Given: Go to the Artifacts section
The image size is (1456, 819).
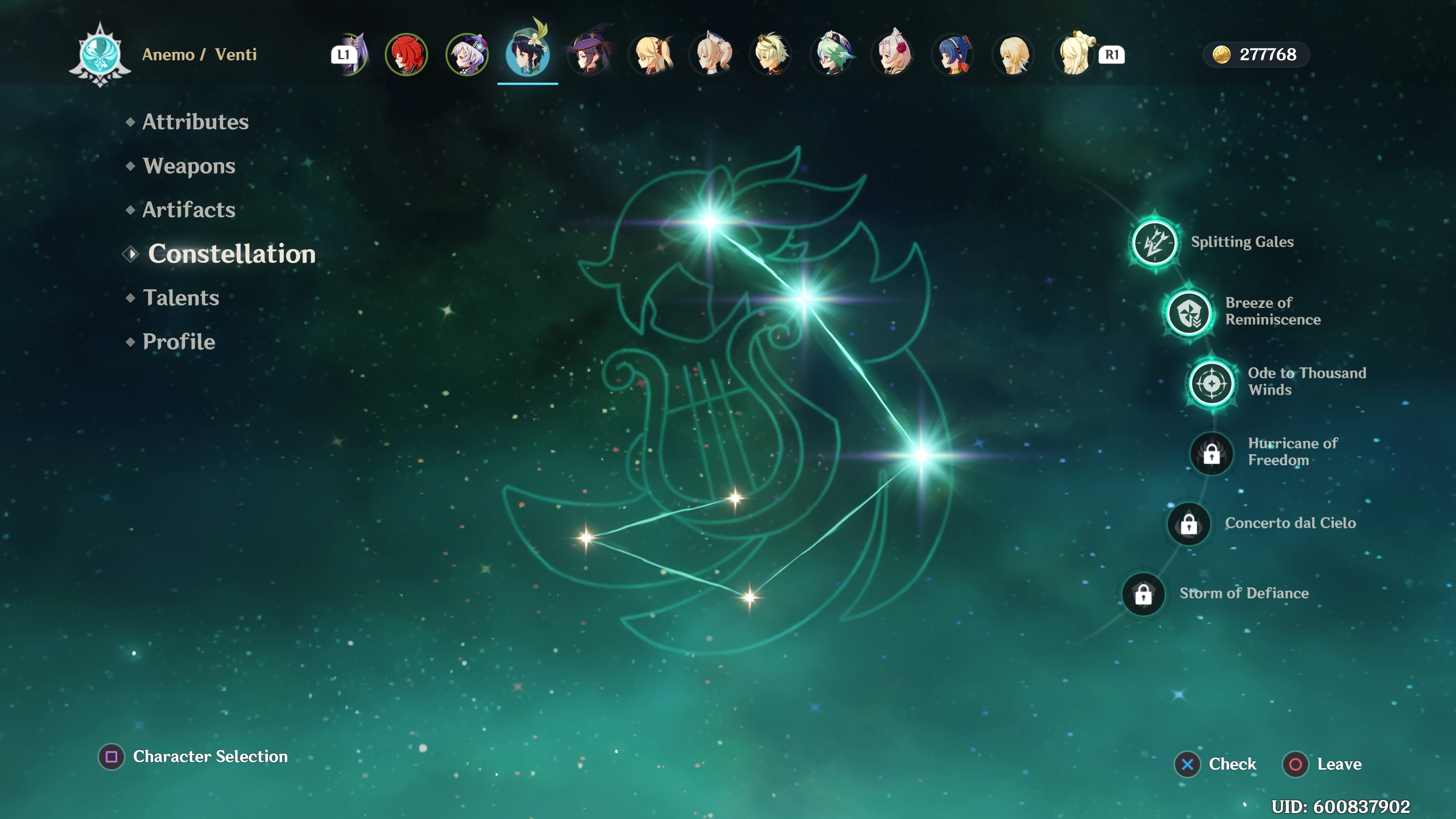Looking at the screenshot, I should pyautogui.click(x=188, y=210).
